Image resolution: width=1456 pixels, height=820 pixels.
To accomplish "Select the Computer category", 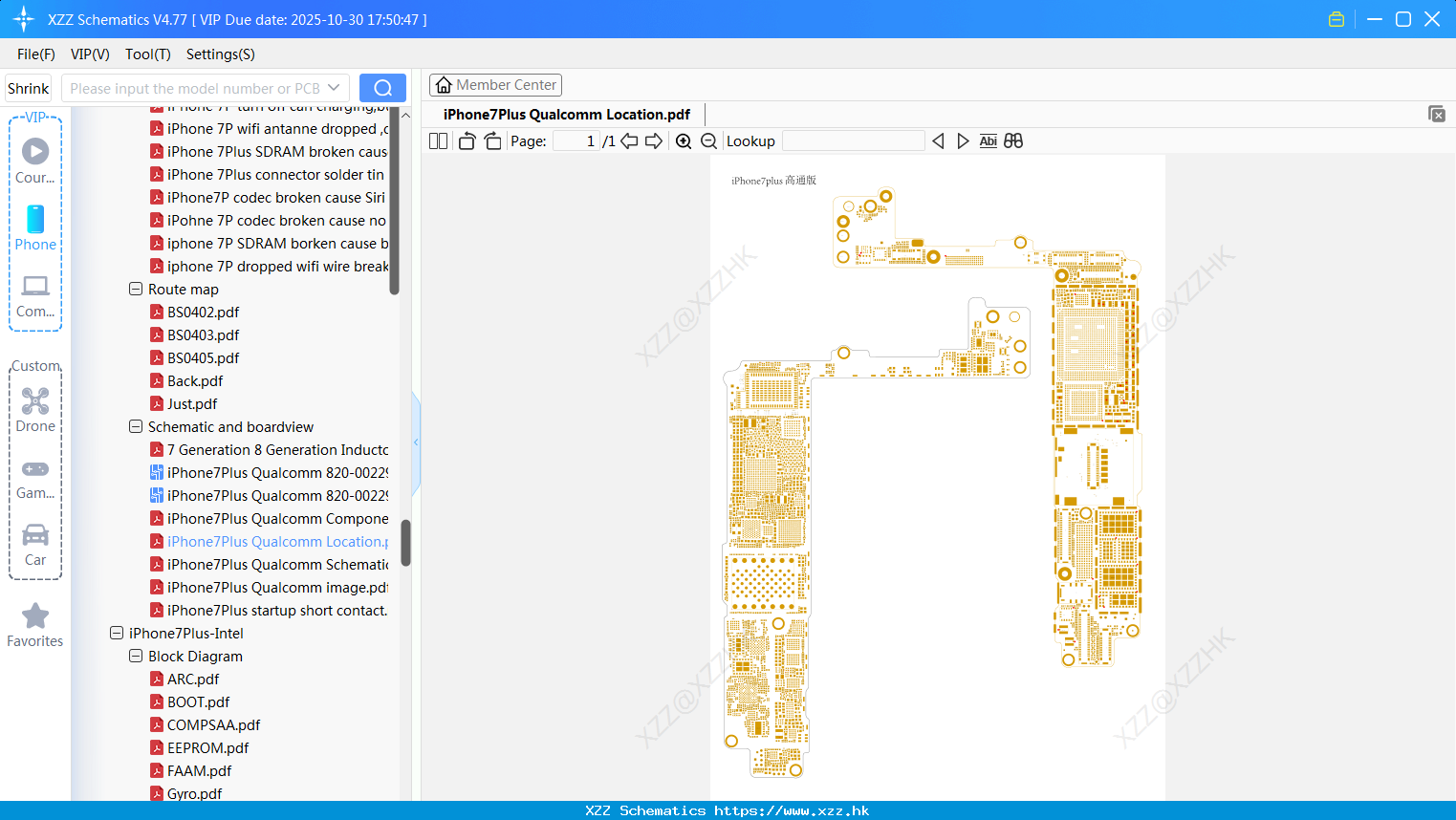I will coord(35,295).
